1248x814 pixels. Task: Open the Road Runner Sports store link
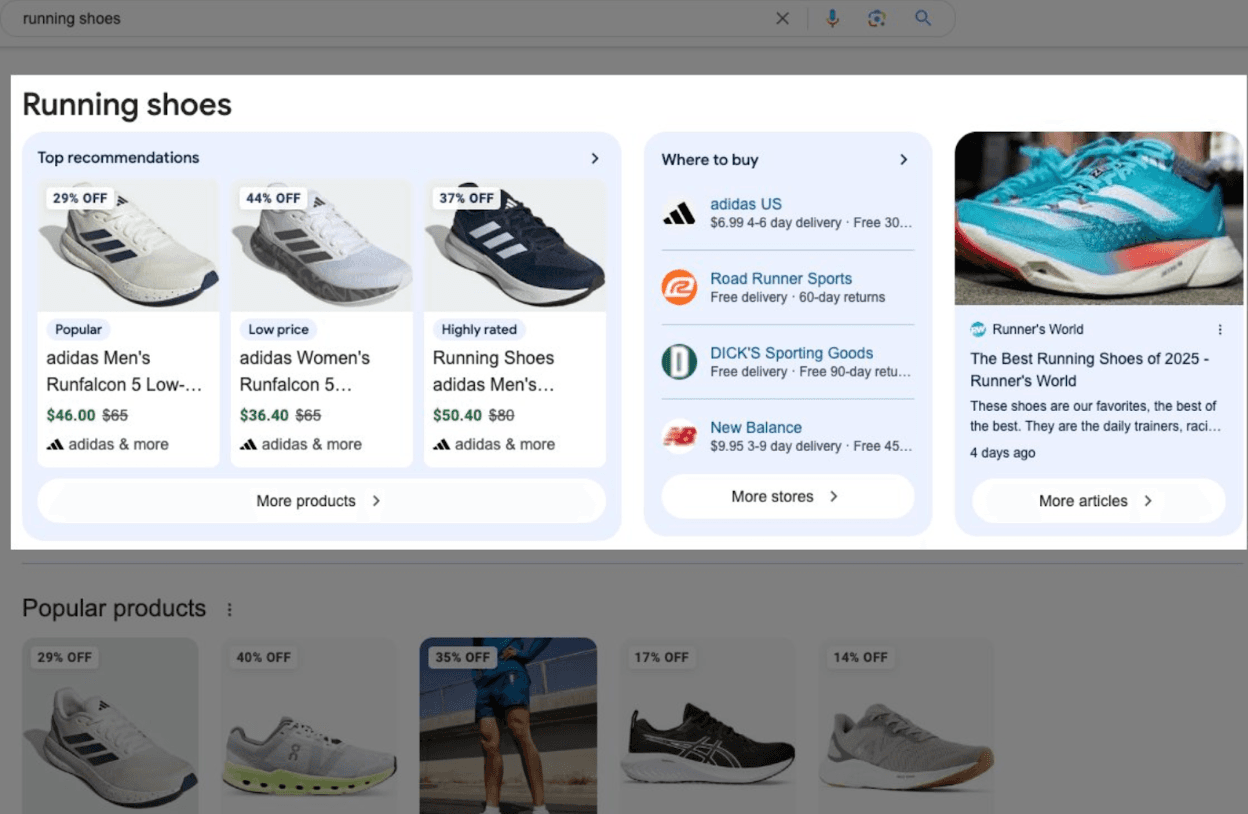click(x=781, y=278)
